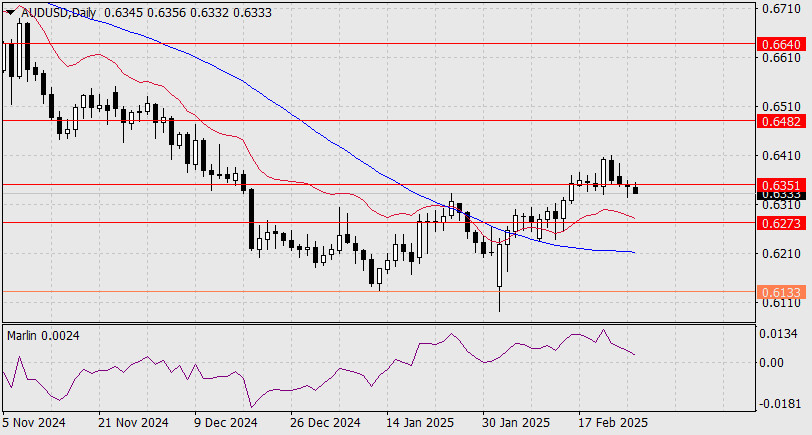The width and height of the screenshot is (812, 435).
Task: Select the AUDUSD,Daily chart title
Action: click(x=59, y=13)
